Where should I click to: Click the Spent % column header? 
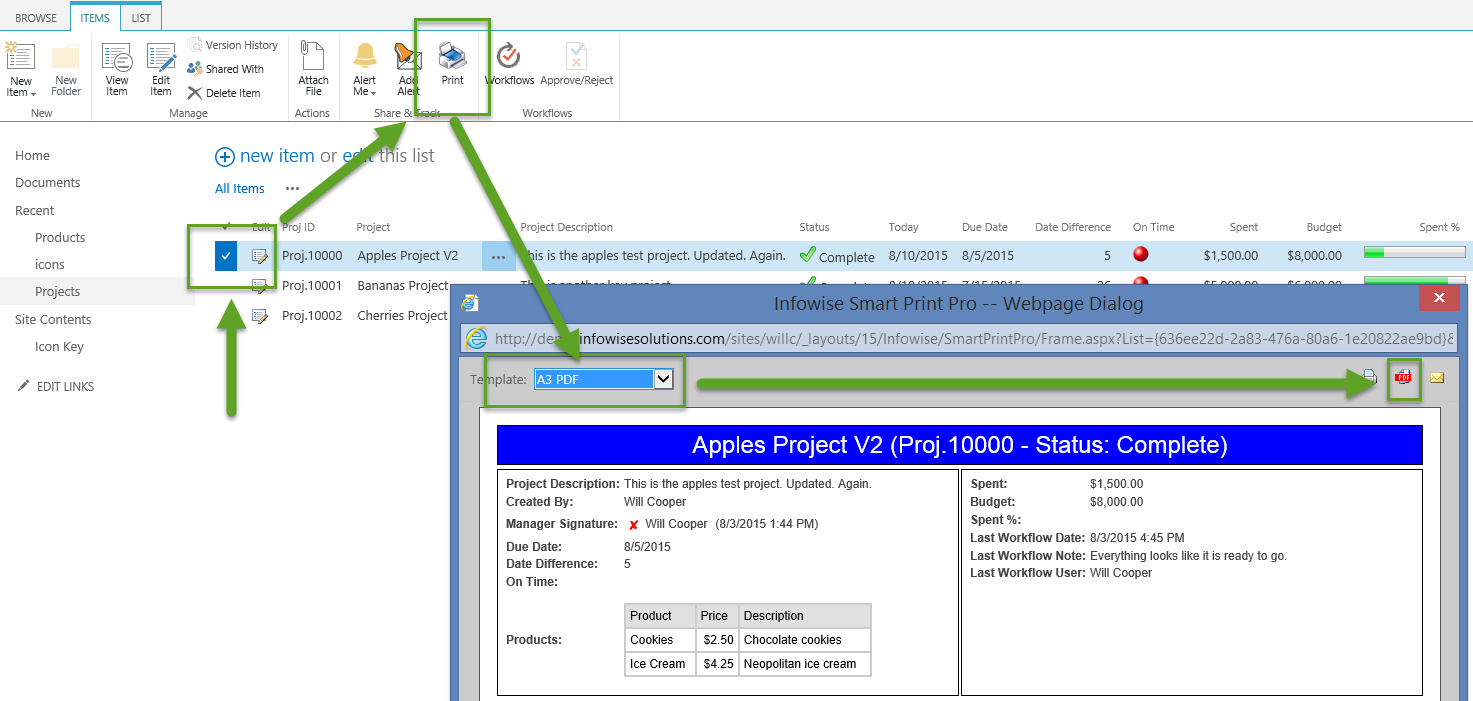point(1440,228)
